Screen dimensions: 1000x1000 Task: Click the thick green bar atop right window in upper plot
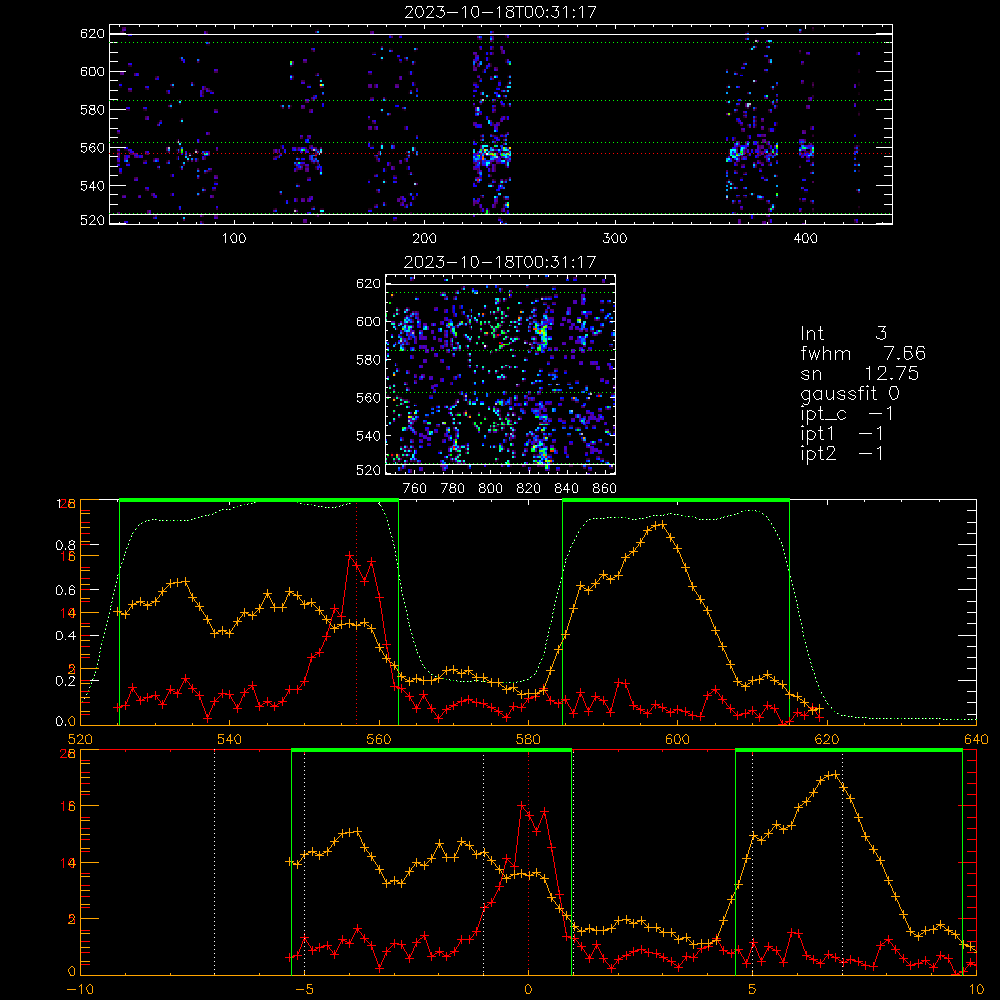[676, 500]
